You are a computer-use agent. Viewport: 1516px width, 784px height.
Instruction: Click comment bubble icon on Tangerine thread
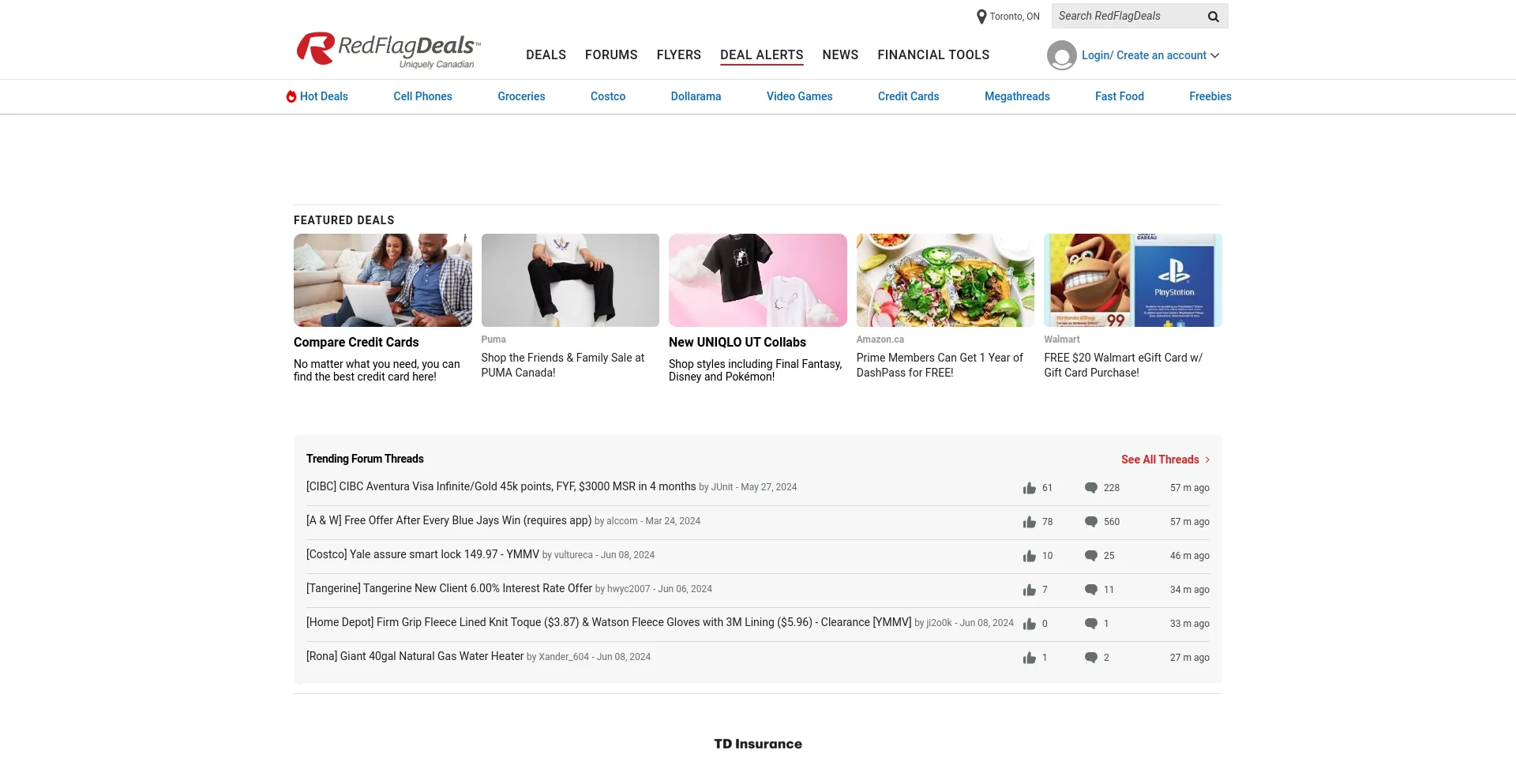pos(1091,590)
